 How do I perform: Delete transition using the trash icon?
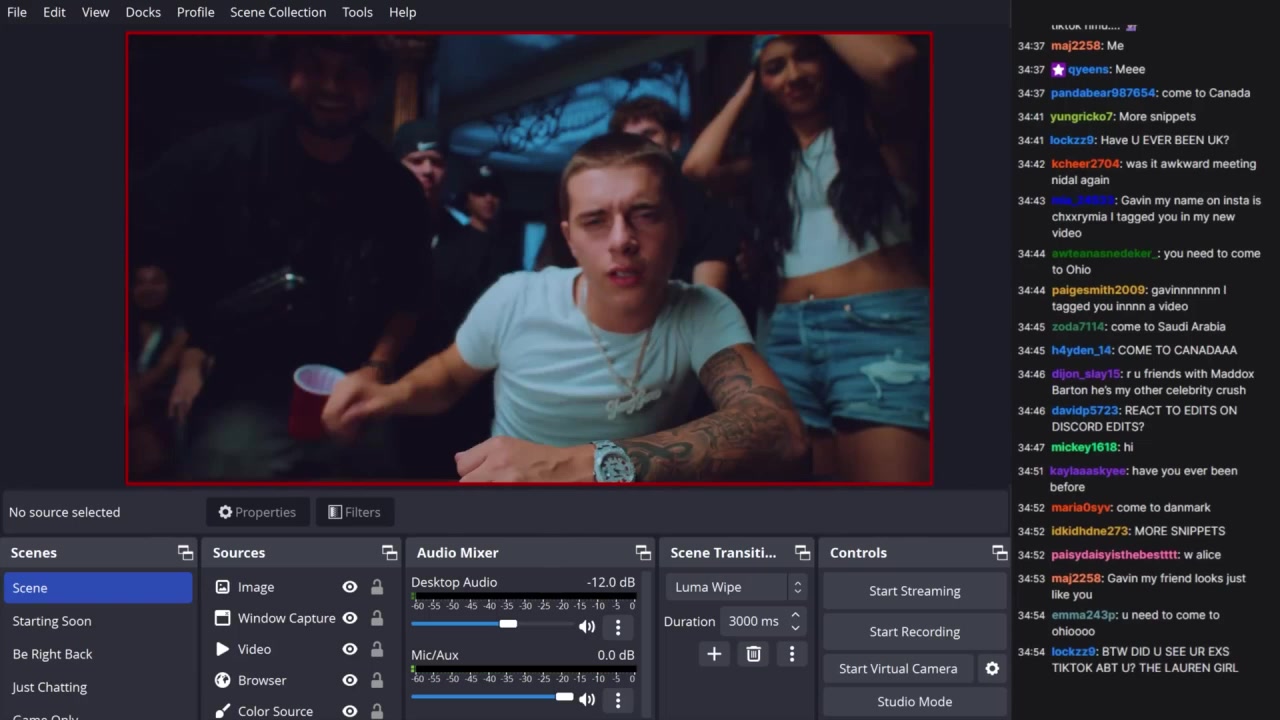[x=753, y=654]
